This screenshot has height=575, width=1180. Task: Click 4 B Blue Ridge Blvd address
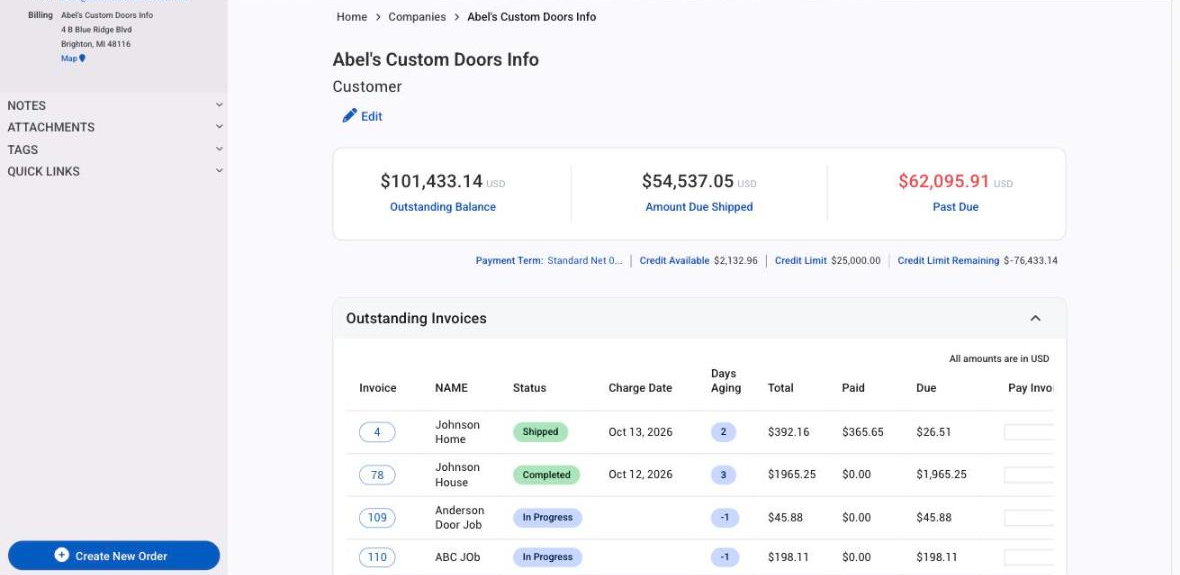(96, 29)
